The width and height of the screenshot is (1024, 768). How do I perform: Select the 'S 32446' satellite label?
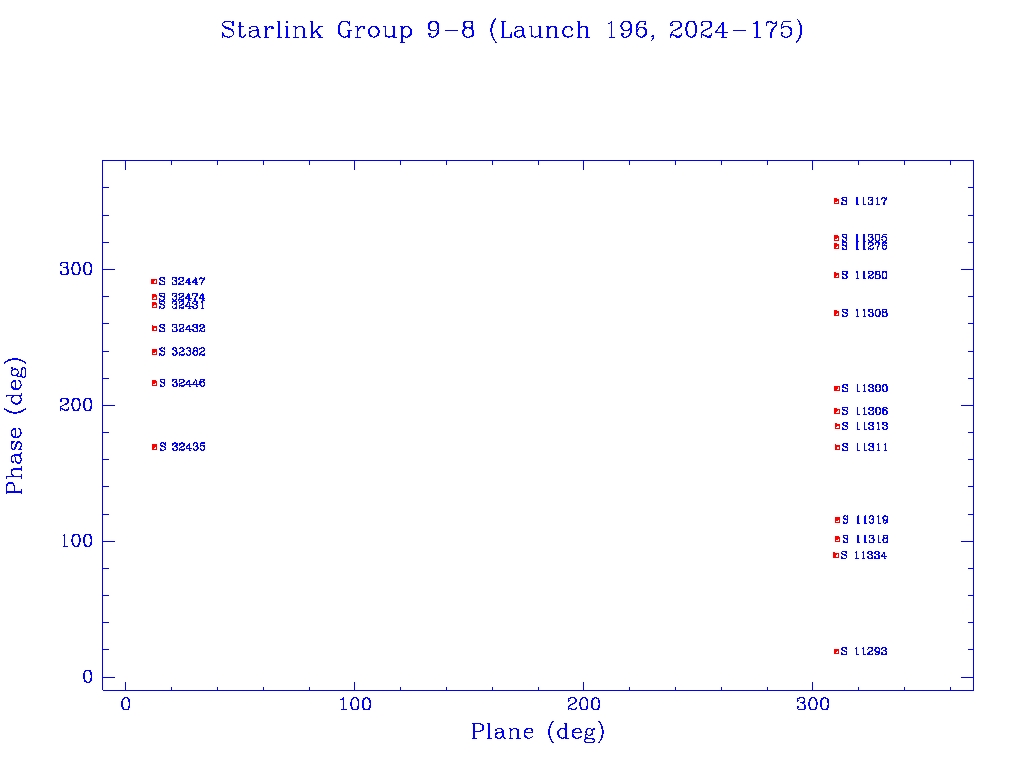[x=182, y=383]
